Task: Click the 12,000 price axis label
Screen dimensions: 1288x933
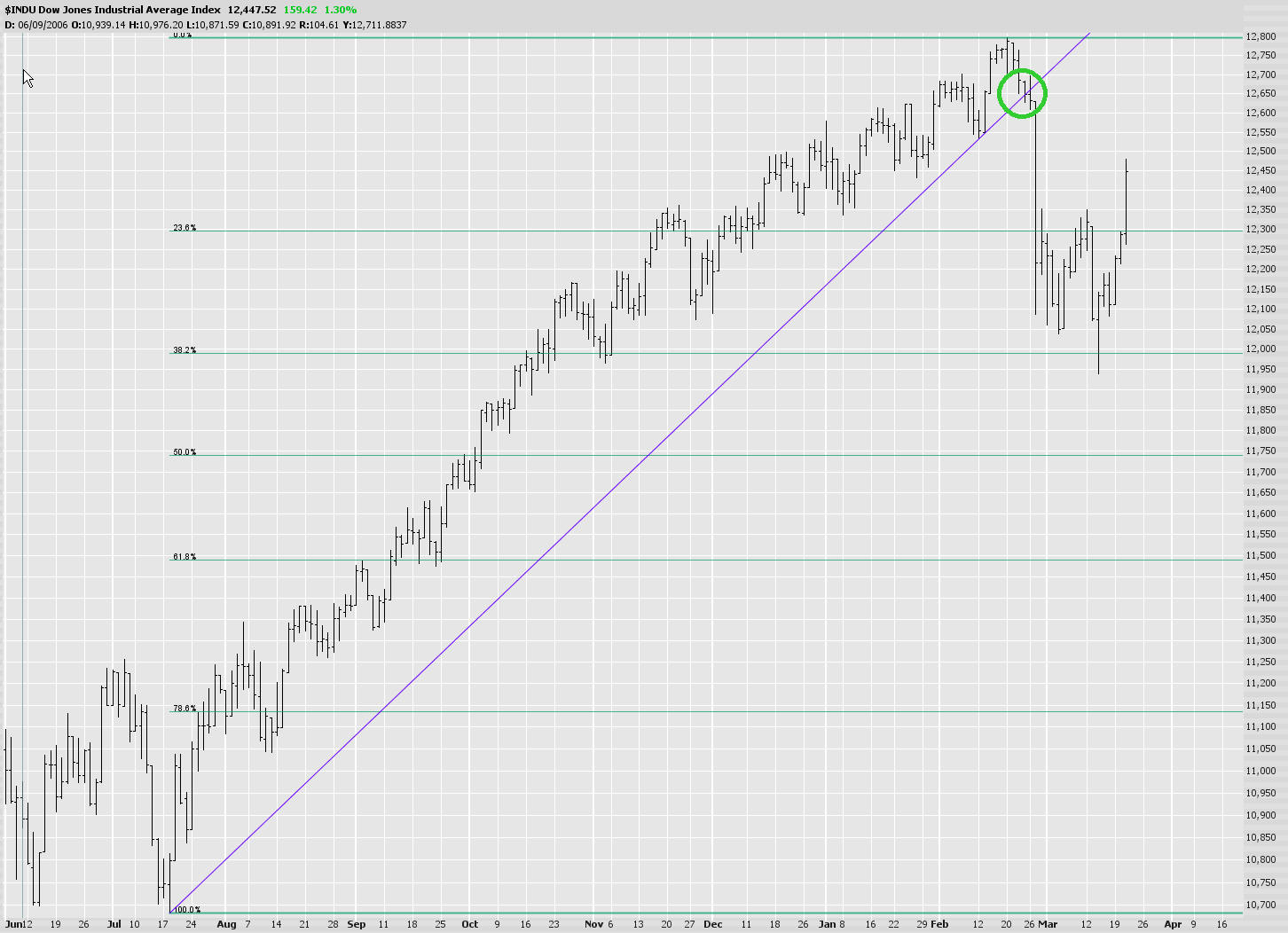Action: pyautogui.click(x=1261, y=349)
